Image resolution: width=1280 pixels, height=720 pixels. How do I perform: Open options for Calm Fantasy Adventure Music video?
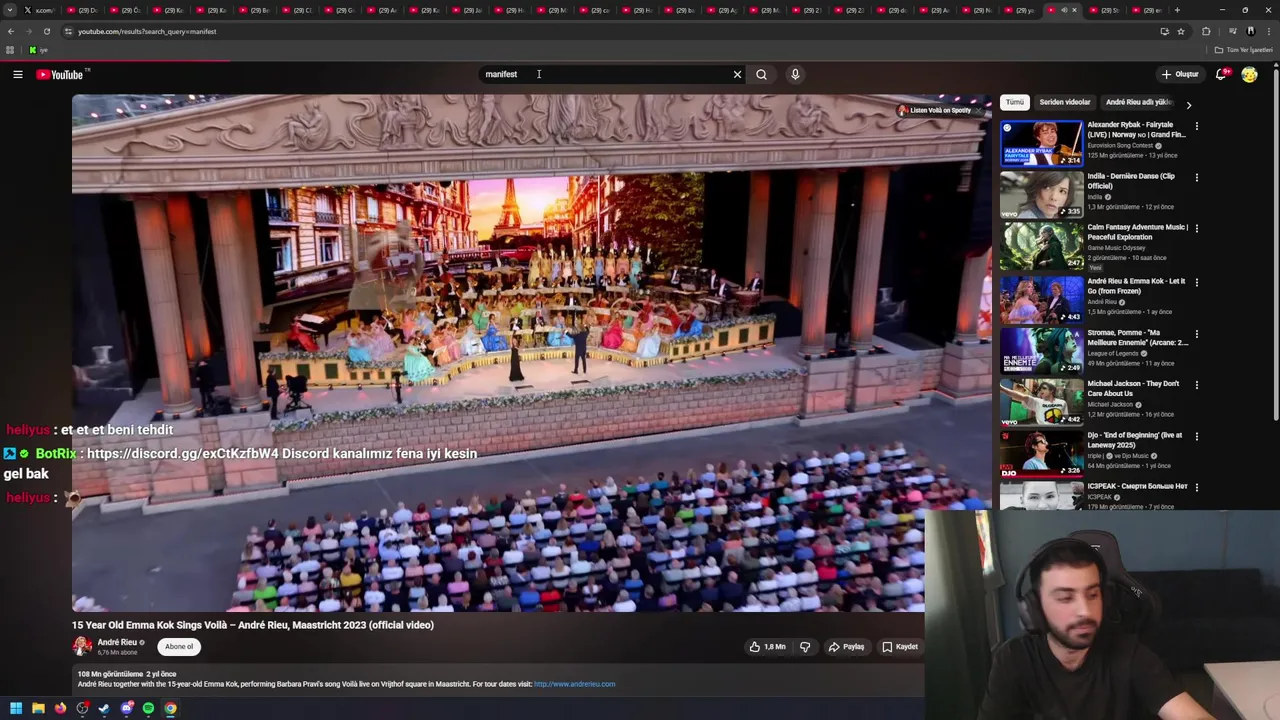1196,229
